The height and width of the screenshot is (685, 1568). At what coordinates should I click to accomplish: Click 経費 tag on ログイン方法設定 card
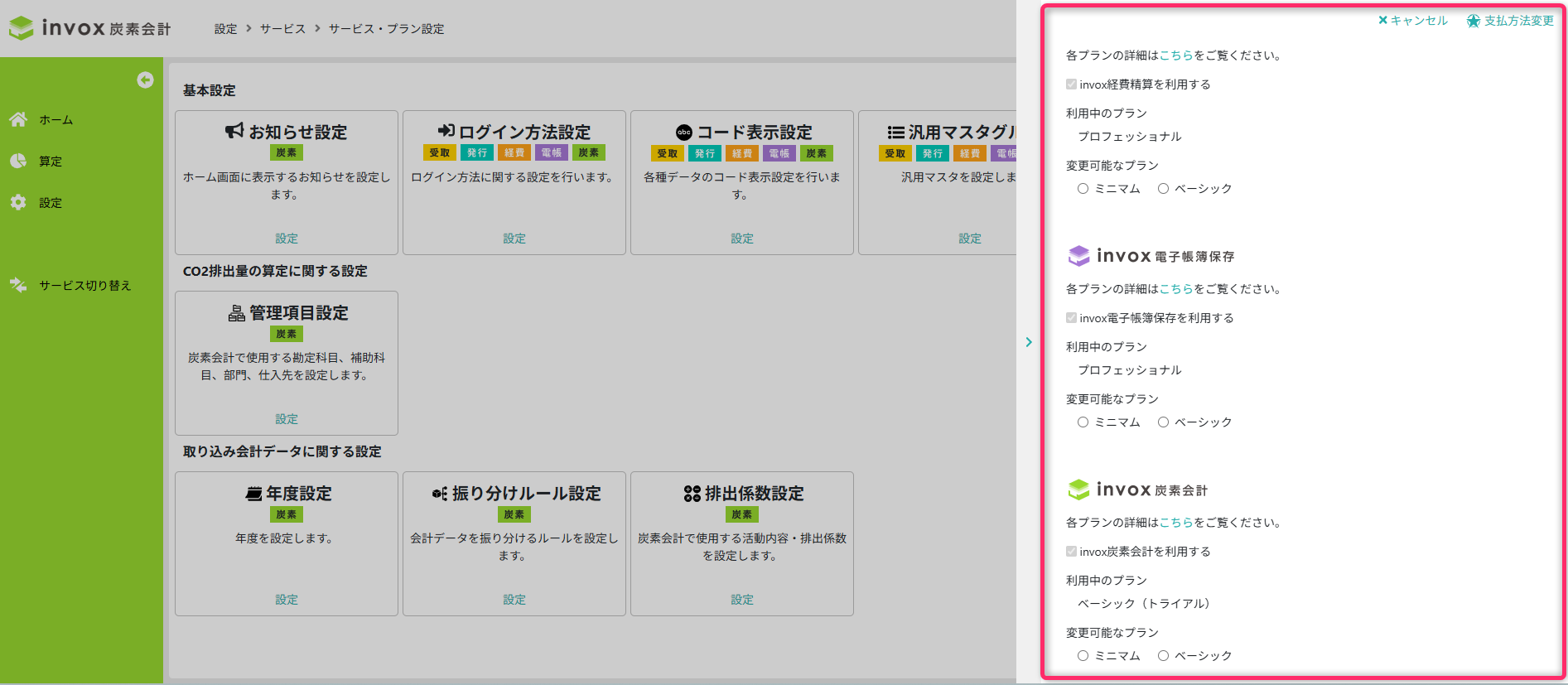(514, 152)
